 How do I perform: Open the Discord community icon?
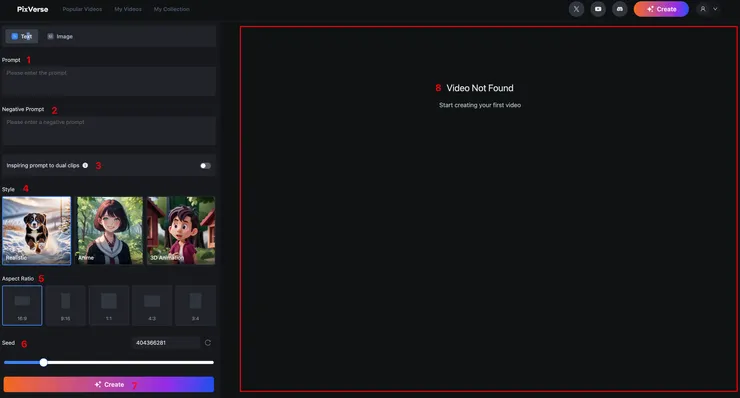620,9
